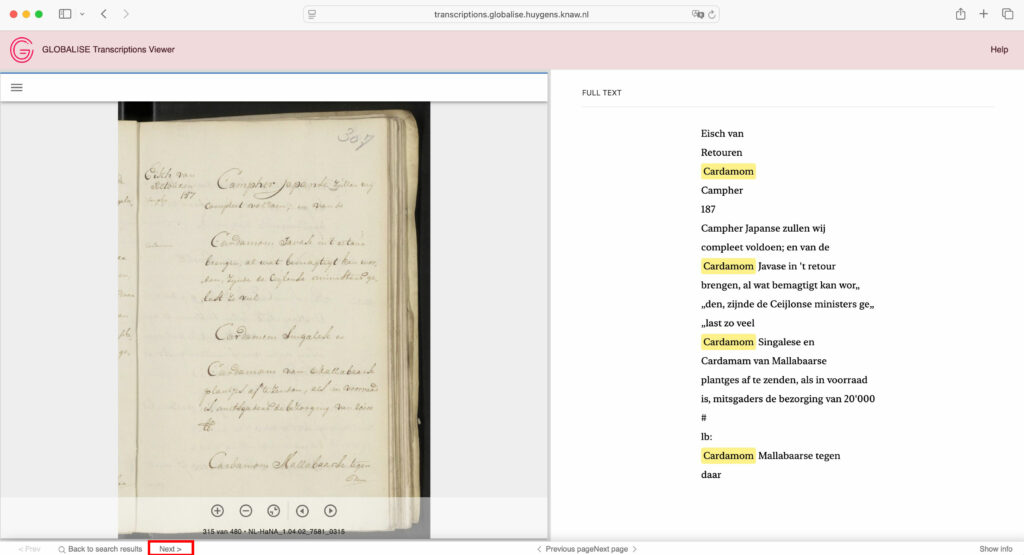Select the '„last zo veel' line

728,323
